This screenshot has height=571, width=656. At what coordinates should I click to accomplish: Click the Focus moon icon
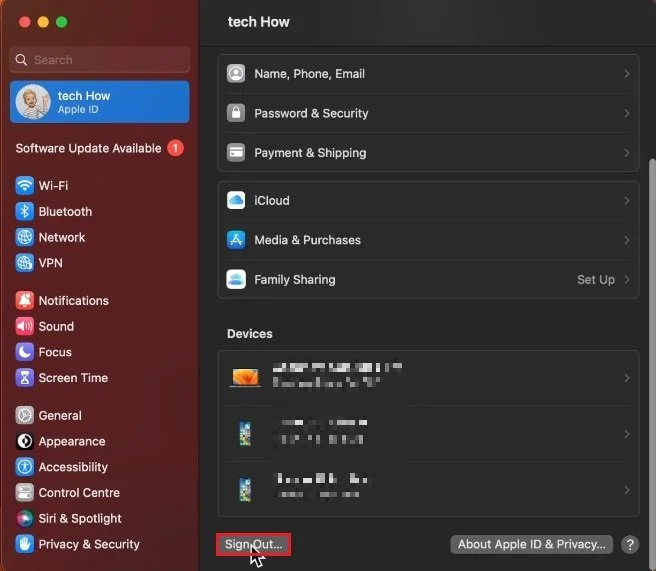tap(25, 352)
